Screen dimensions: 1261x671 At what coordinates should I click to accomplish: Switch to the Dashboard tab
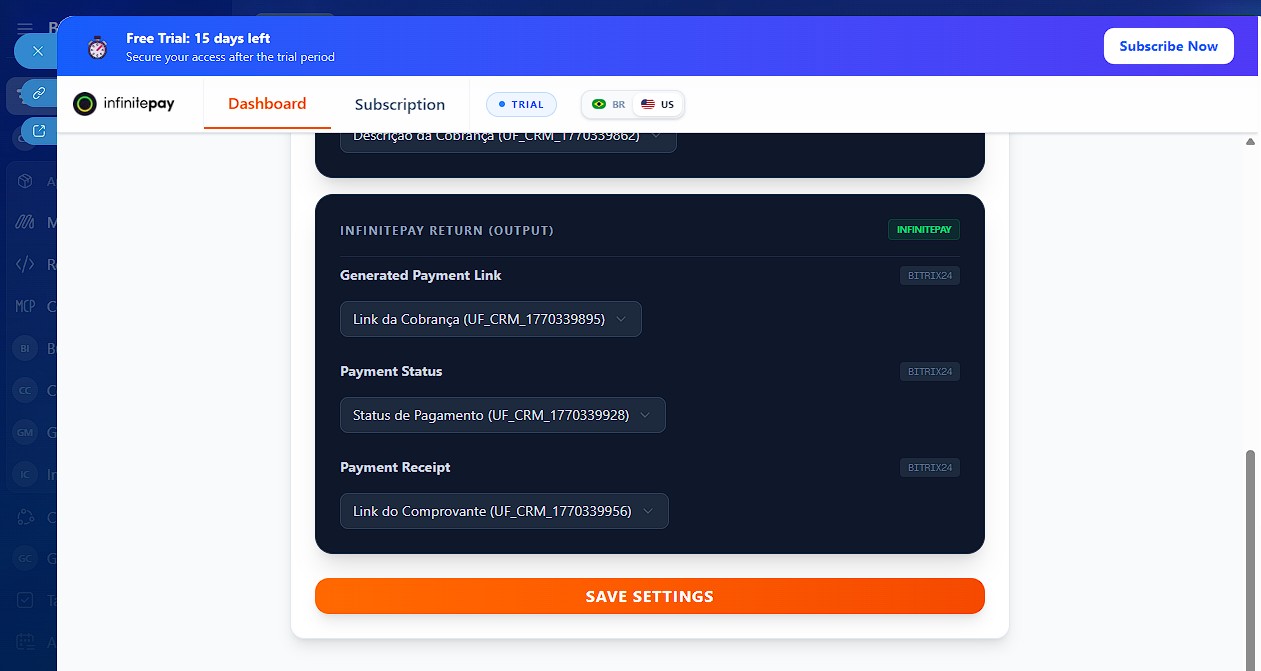(267, 104)
